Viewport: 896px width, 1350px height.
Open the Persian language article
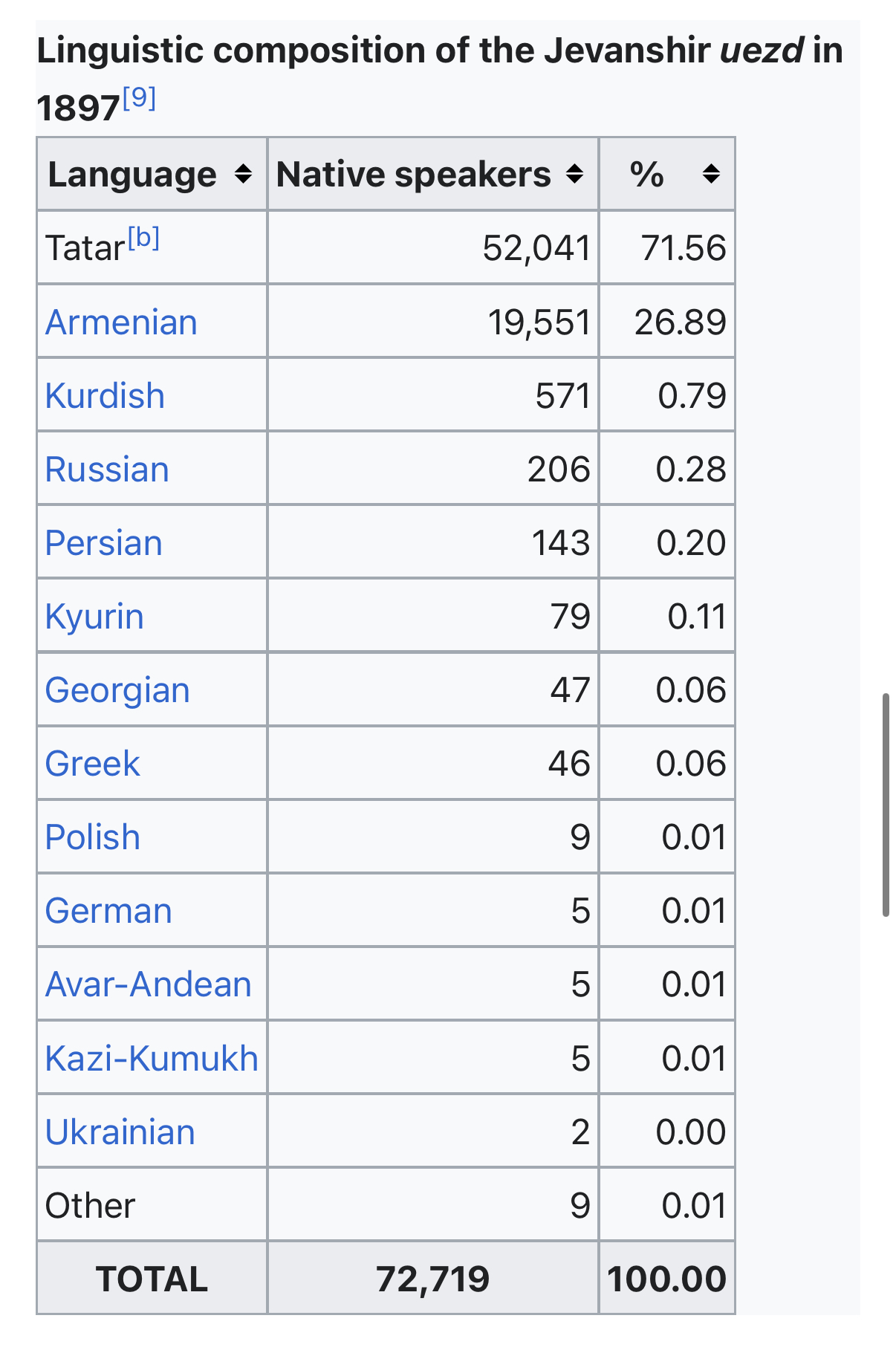tap(103, 542)
